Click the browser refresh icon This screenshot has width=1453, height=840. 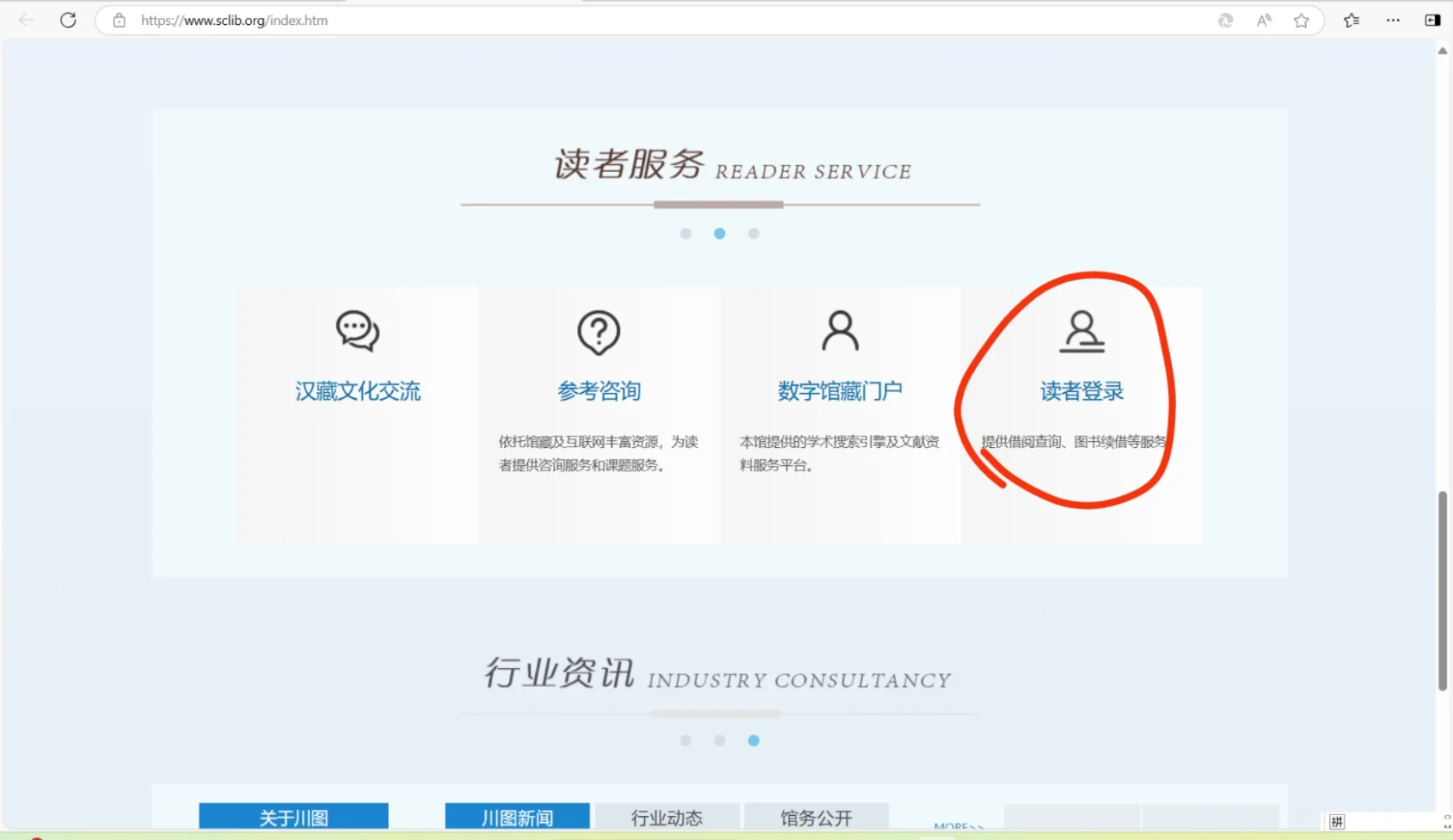(x=68, y=20)
